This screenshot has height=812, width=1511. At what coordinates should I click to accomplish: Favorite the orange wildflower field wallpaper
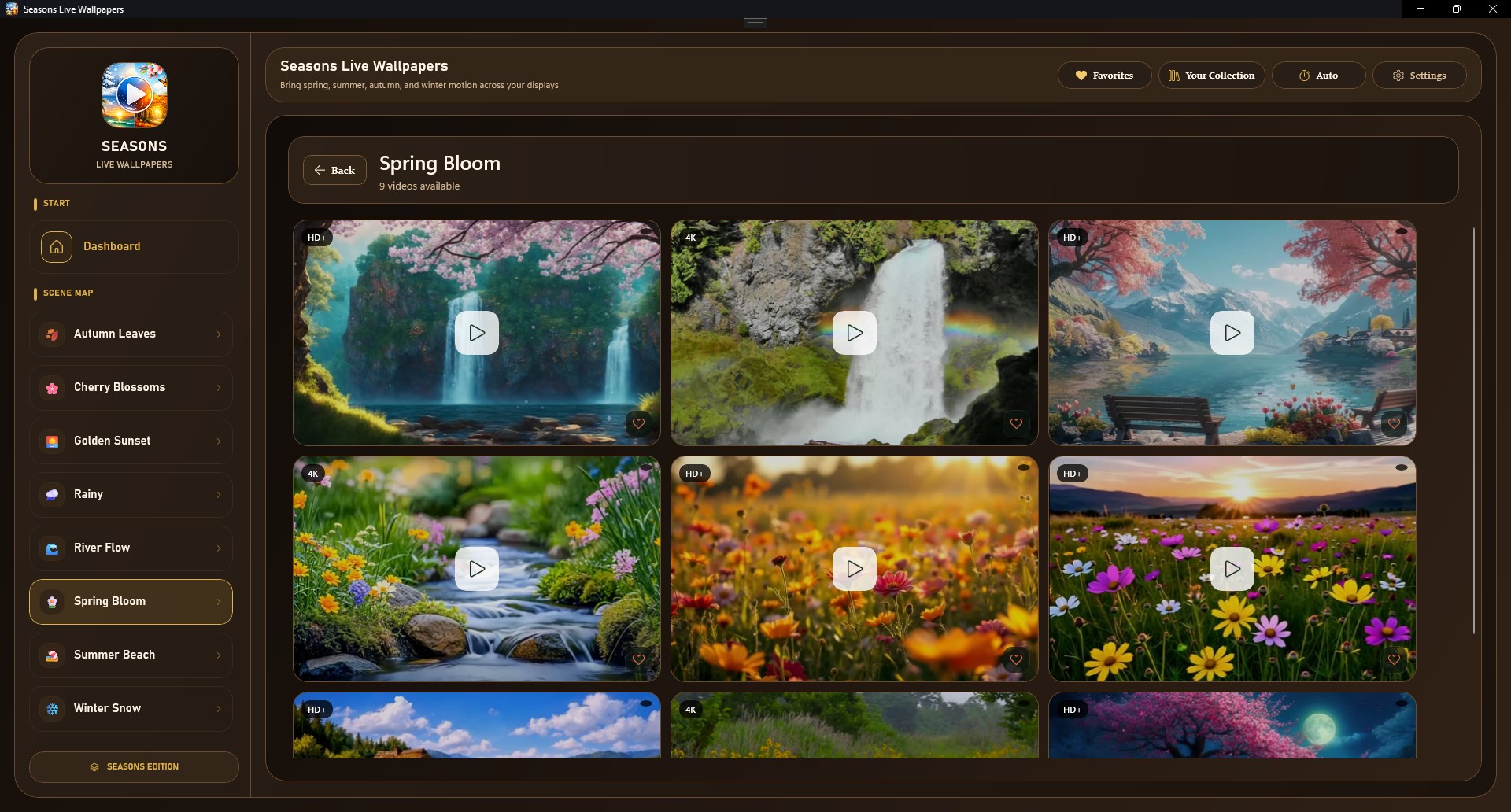1017,660
